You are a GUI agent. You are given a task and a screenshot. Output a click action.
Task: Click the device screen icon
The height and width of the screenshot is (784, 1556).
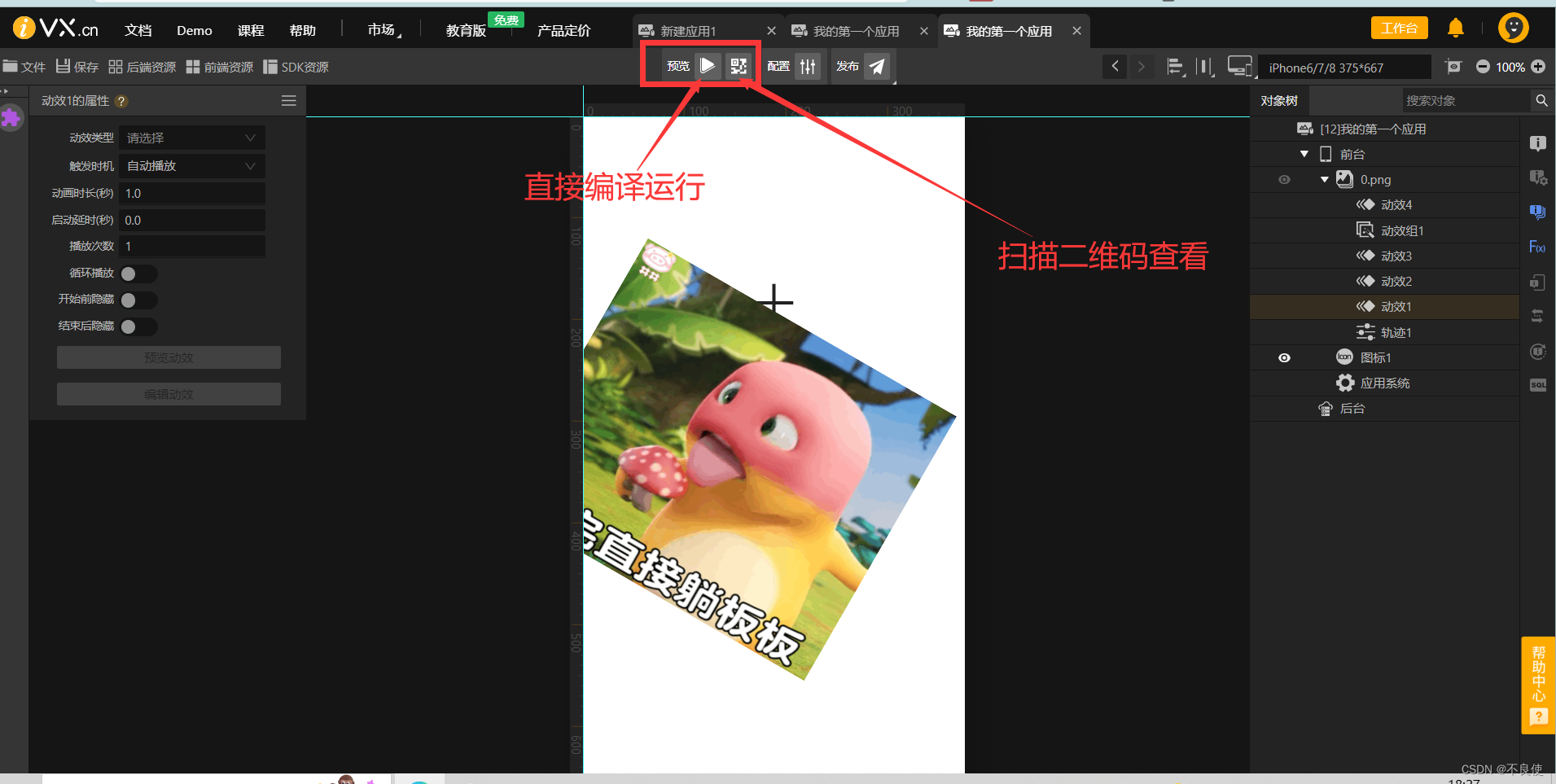point(1239,66)
